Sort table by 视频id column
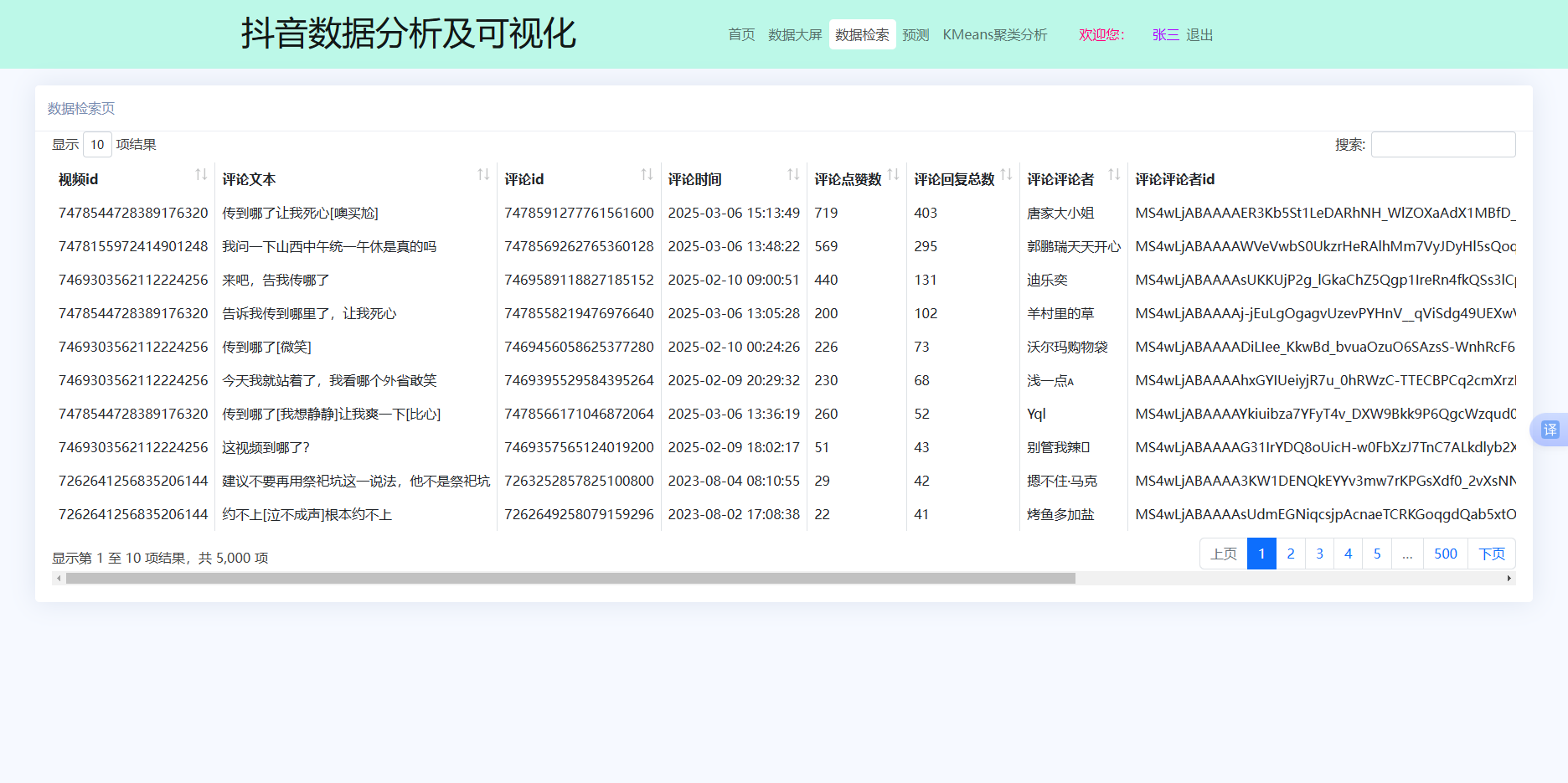This screenshot has height=783, width=1568. click(132, 178)
